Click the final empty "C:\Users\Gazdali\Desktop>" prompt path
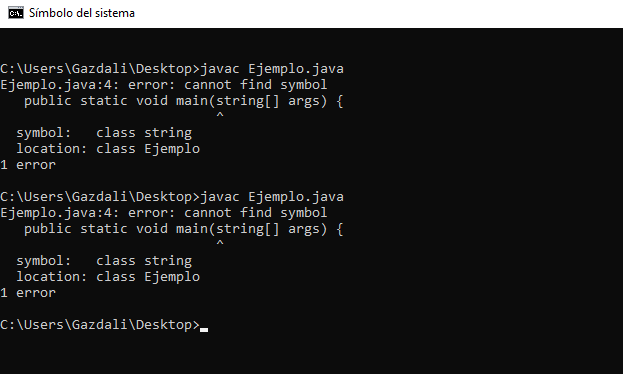Viewport: 623px width, 374px height. click(100, 325)
